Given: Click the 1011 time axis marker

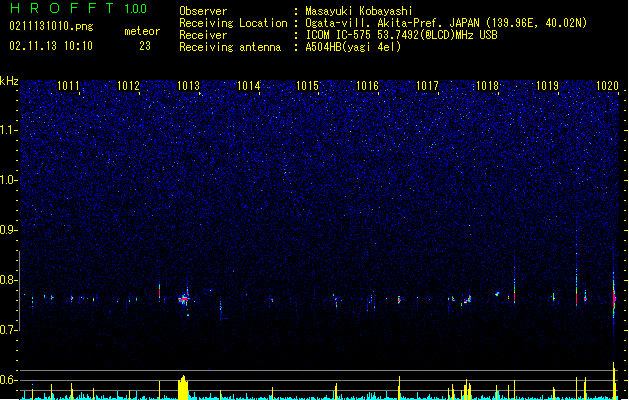Looking at the screenshot, I should (68, 86).
